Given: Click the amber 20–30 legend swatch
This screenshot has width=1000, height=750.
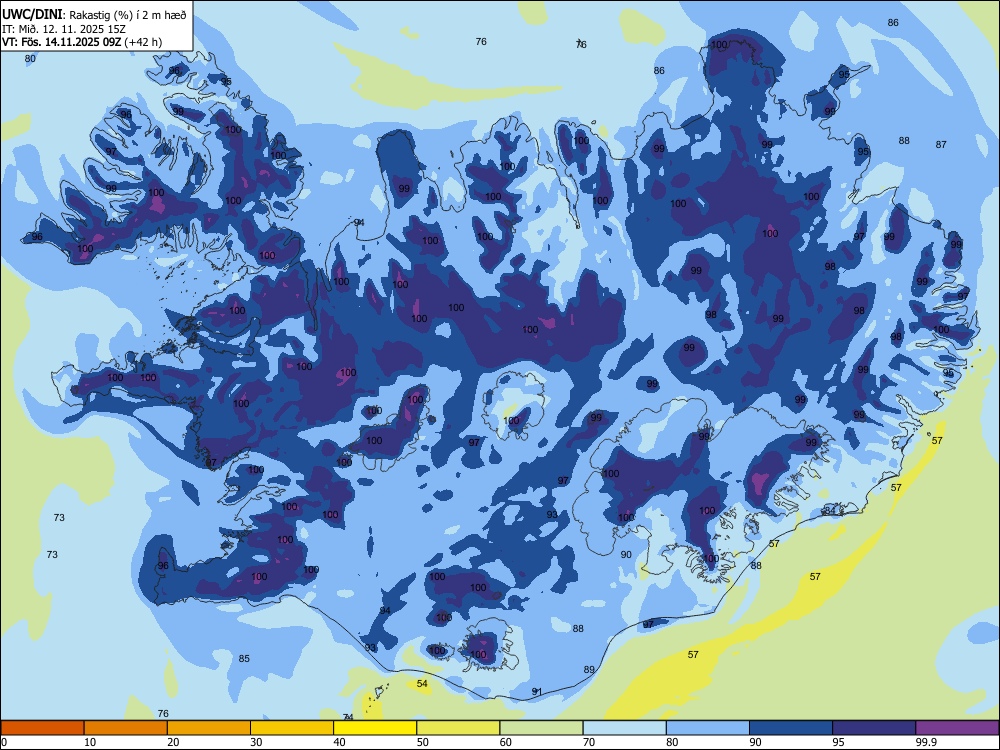Looking at the screenshot, I should (209, 728).
